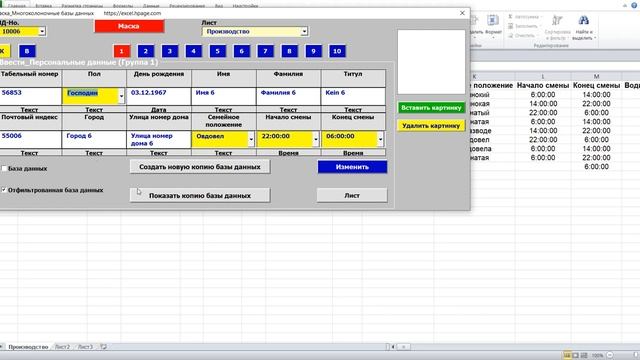The image size is (640, 360).
Task: Click the Фамилия 6 input field
Action: click(288, 96)
